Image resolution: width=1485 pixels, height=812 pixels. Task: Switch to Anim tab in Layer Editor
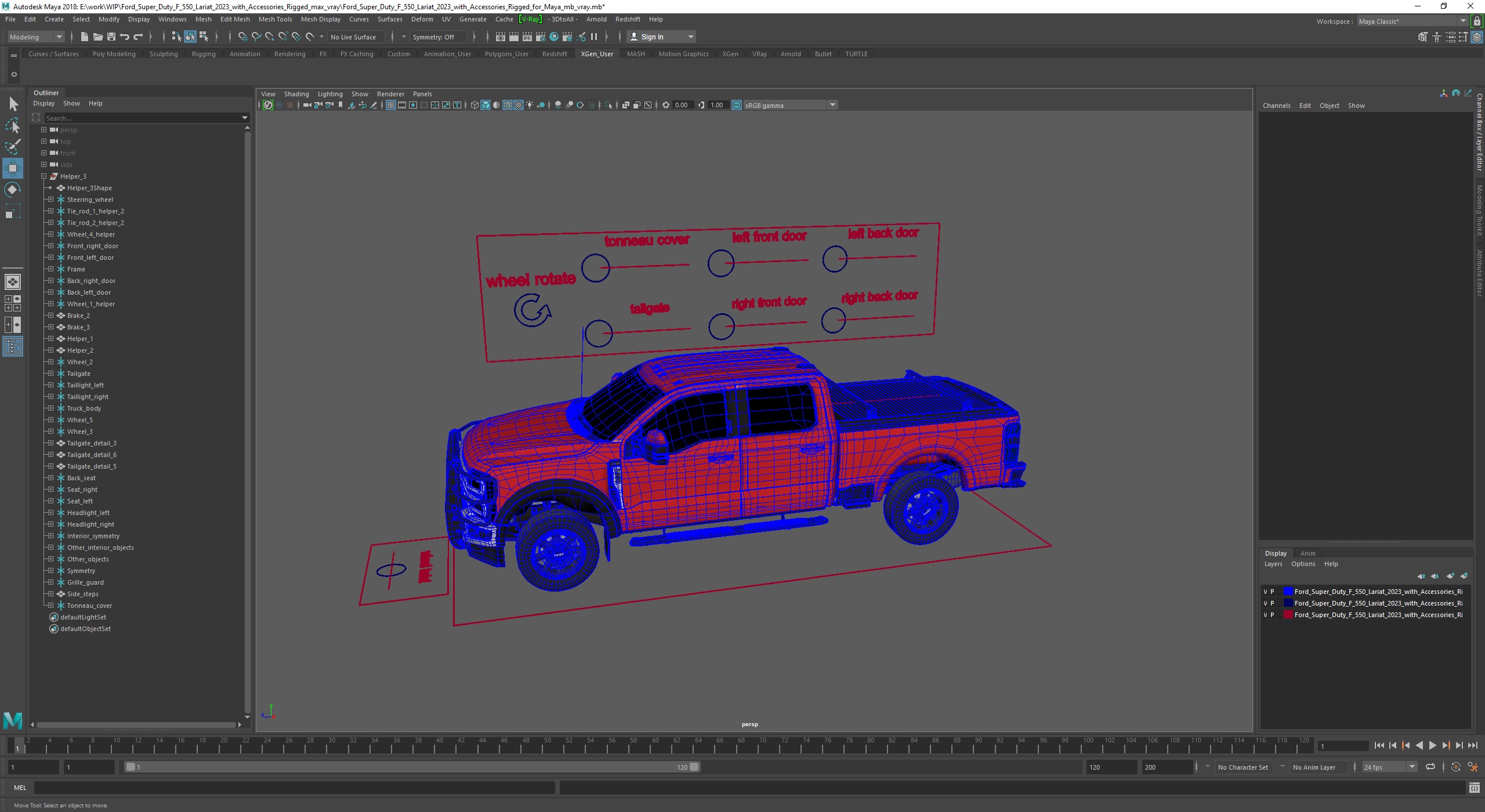point(1307,553)
